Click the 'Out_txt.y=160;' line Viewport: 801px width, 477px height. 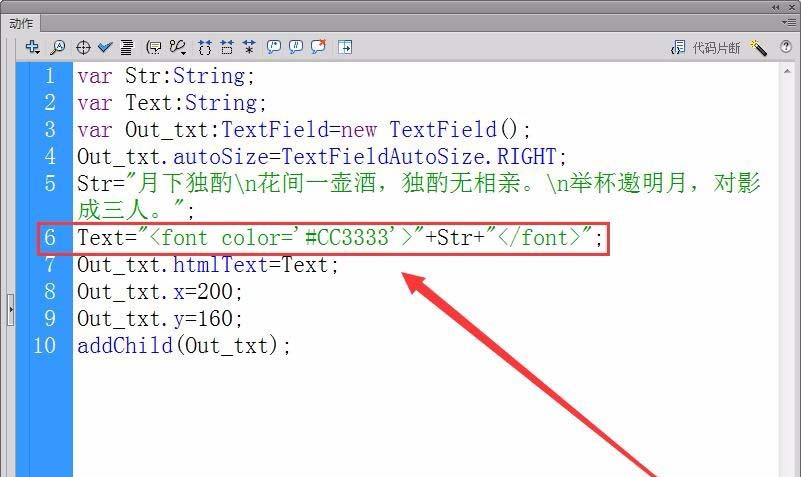[160, 319]
